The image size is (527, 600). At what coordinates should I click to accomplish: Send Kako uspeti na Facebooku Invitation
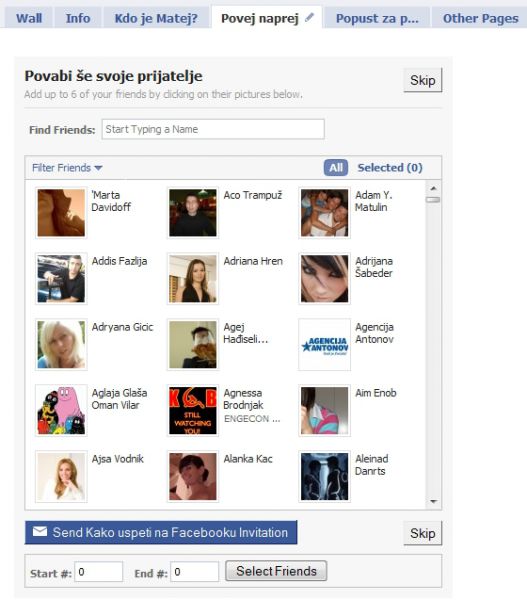click(161, 532)
